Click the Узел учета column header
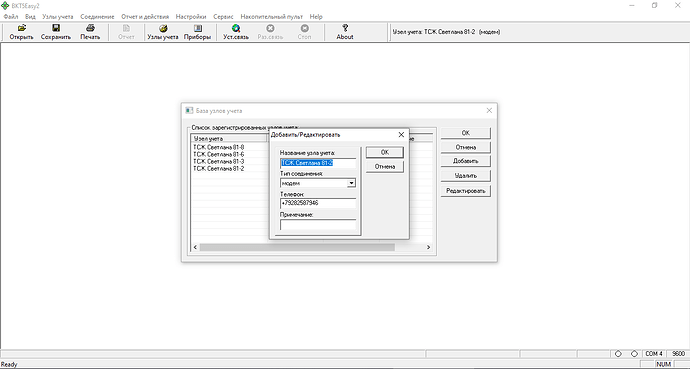Screen dimensions: 690x369 coord(229,139)
